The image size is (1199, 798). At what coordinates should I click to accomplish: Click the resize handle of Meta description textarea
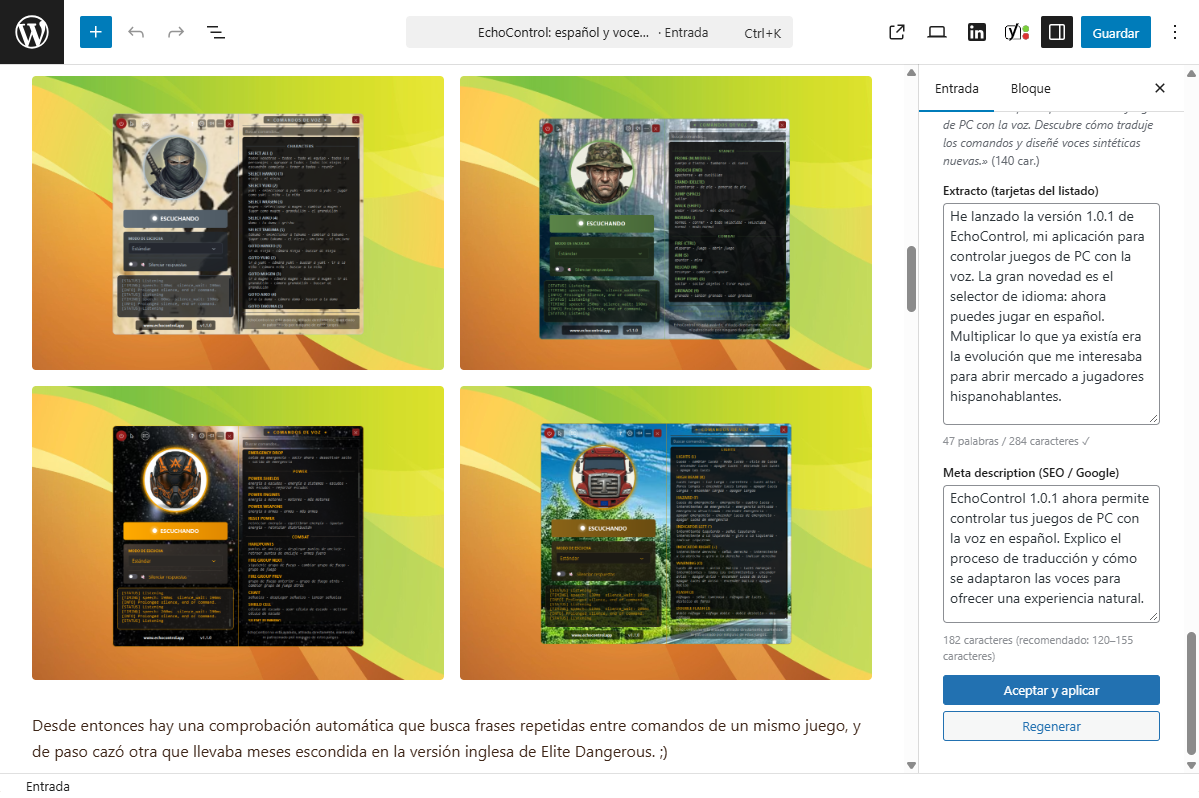click(x=1154, y=616)
